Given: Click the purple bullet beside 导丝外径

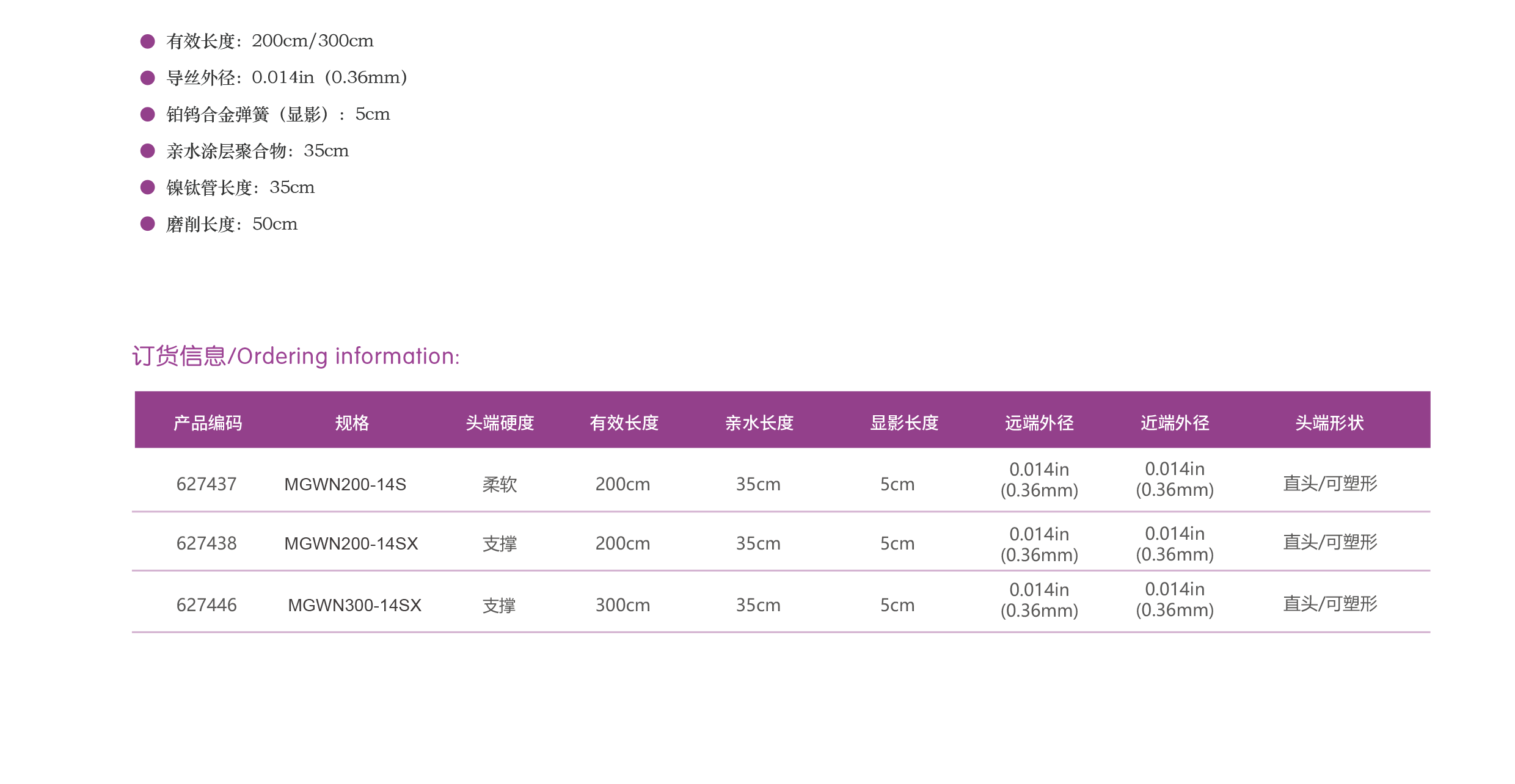Looking at the screenshot, I should (147, 78).
